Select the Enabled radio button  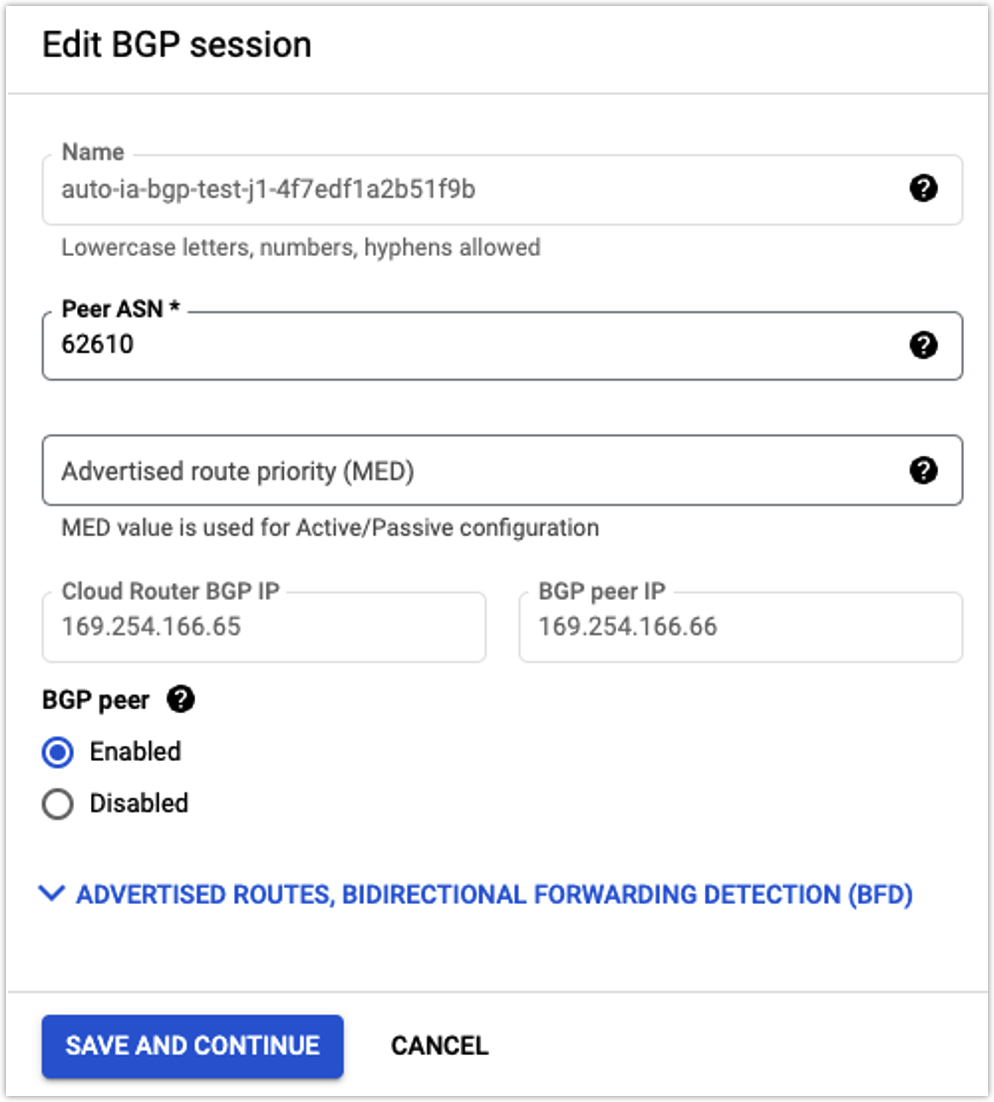point(58,752)
